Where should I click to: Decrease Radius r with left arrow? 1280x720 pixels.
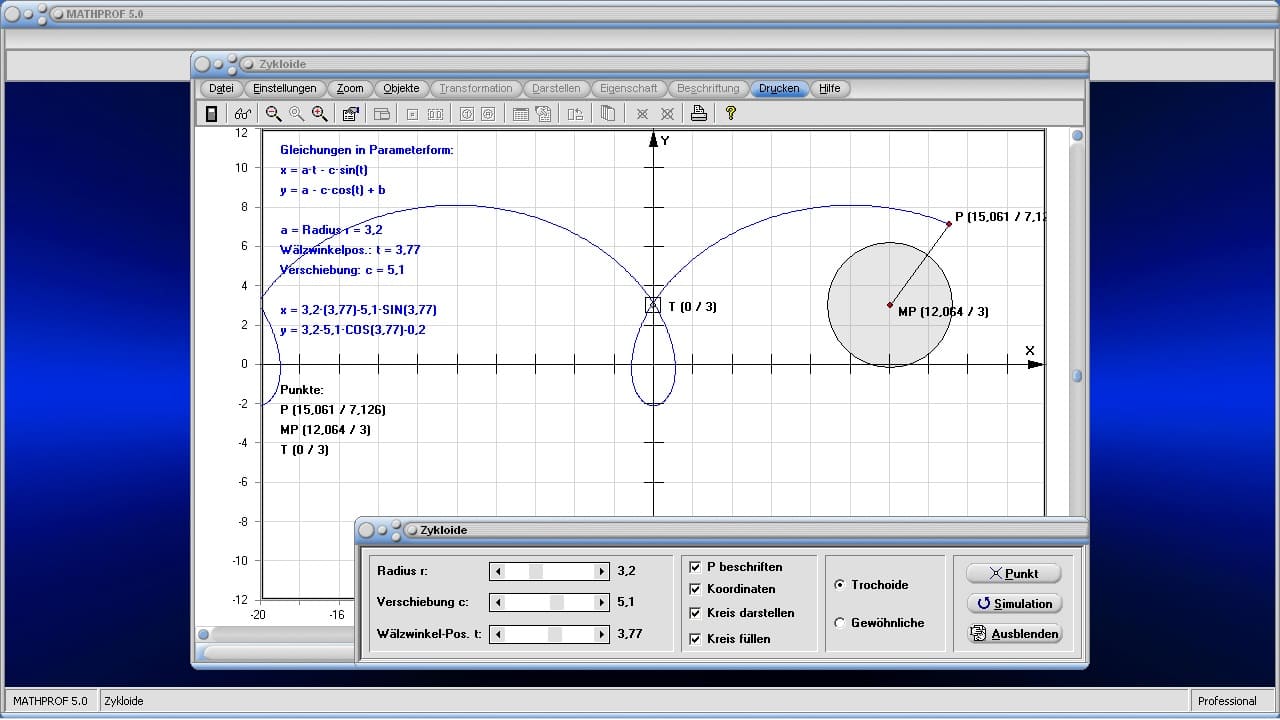(498, 571)
